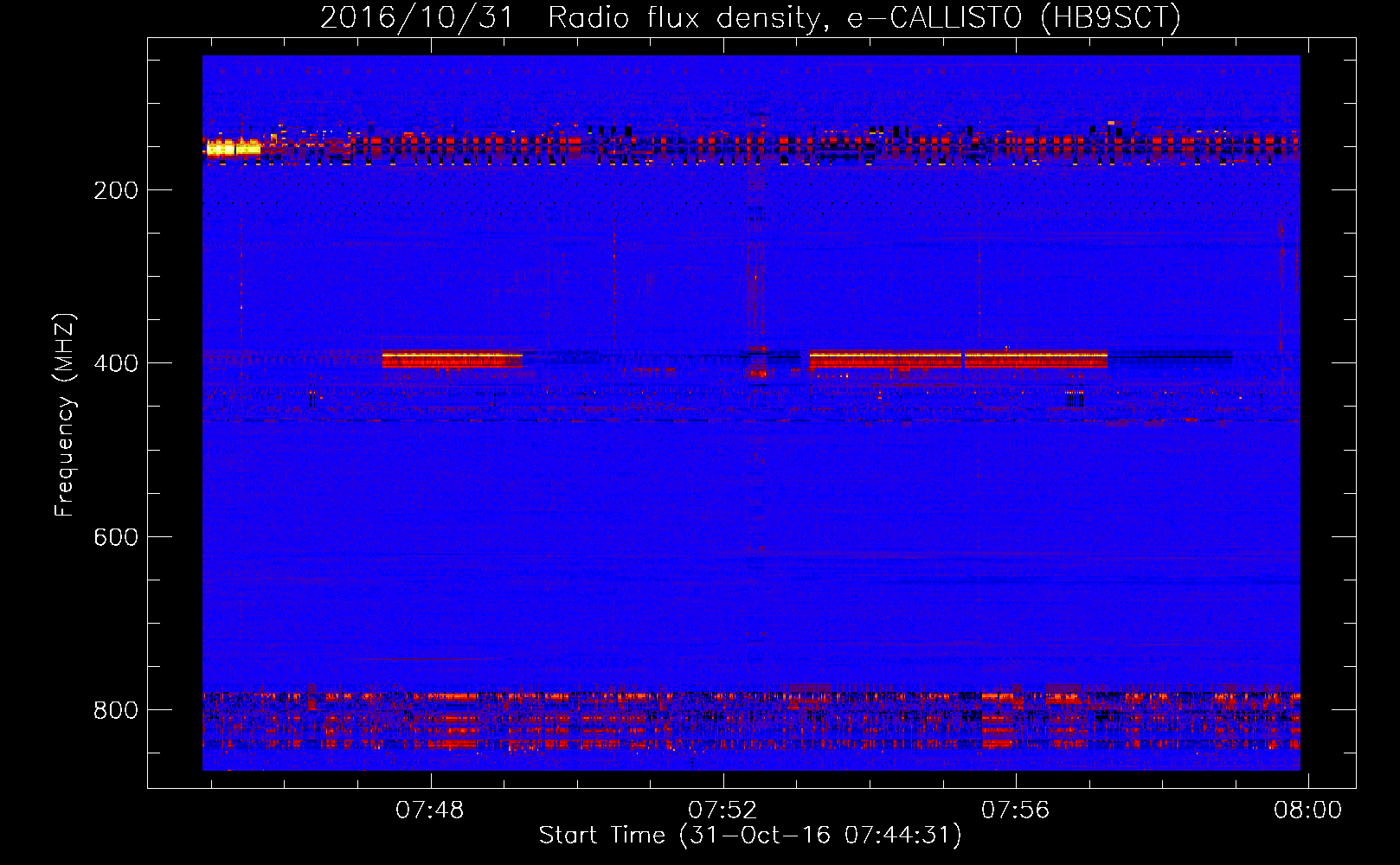1400x865 pixels.
Task: Click the 07:56 time tick label
Action: (1015, 811)
